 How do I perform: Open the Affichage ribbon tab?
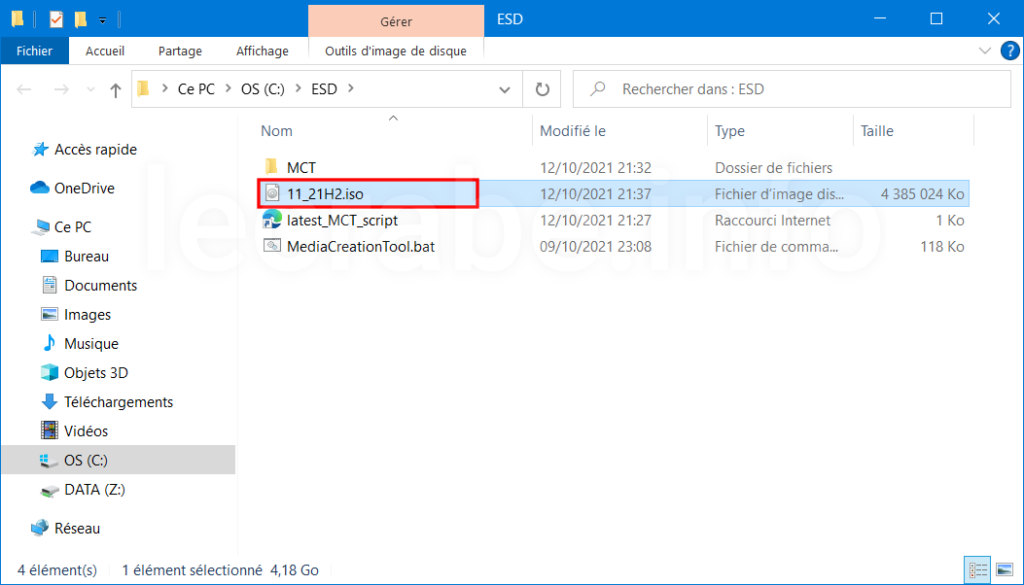tap(263, 51)
